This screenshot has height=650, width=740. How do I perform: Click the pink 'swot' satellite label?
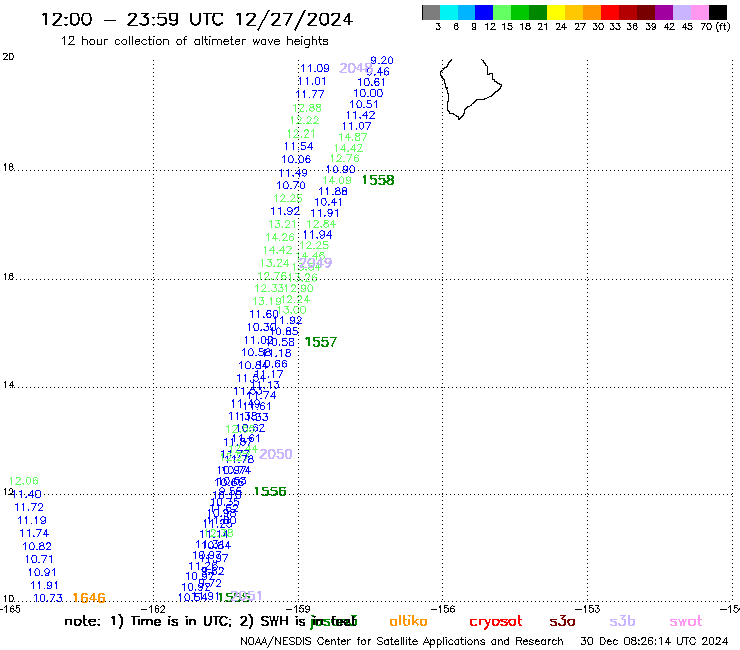(686, 621)
